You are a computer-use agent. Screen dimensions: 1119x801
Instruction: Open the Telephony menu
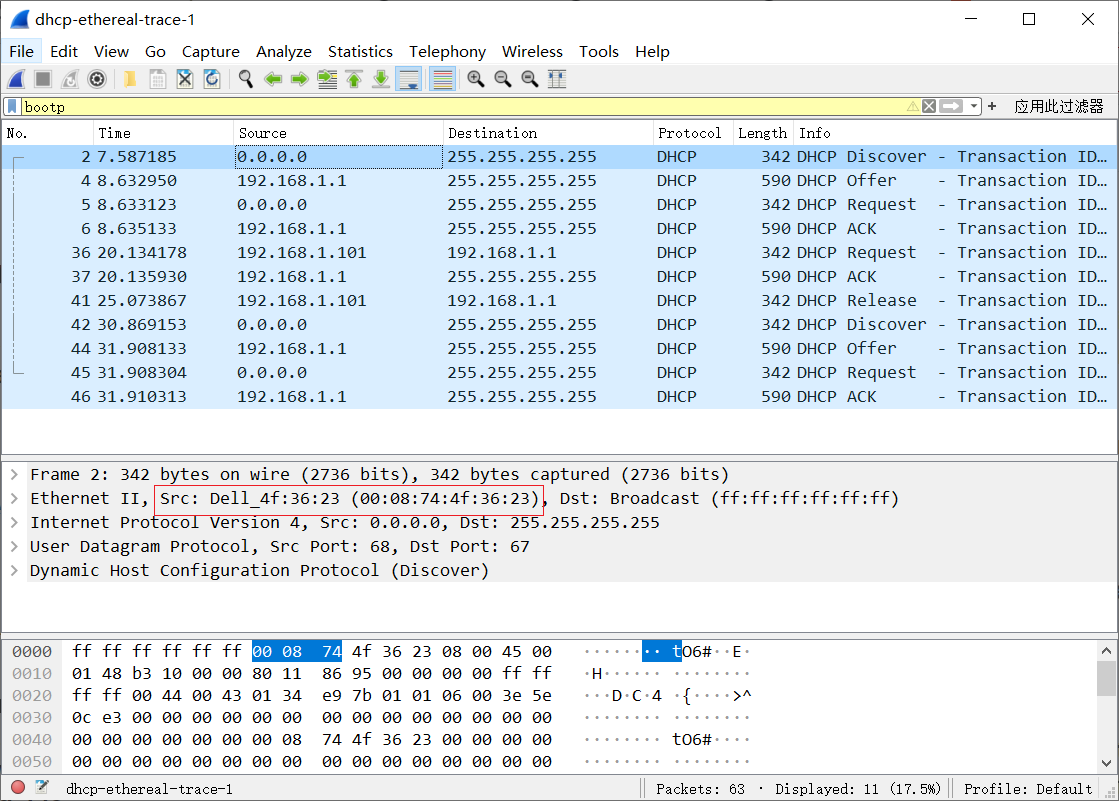447,51
